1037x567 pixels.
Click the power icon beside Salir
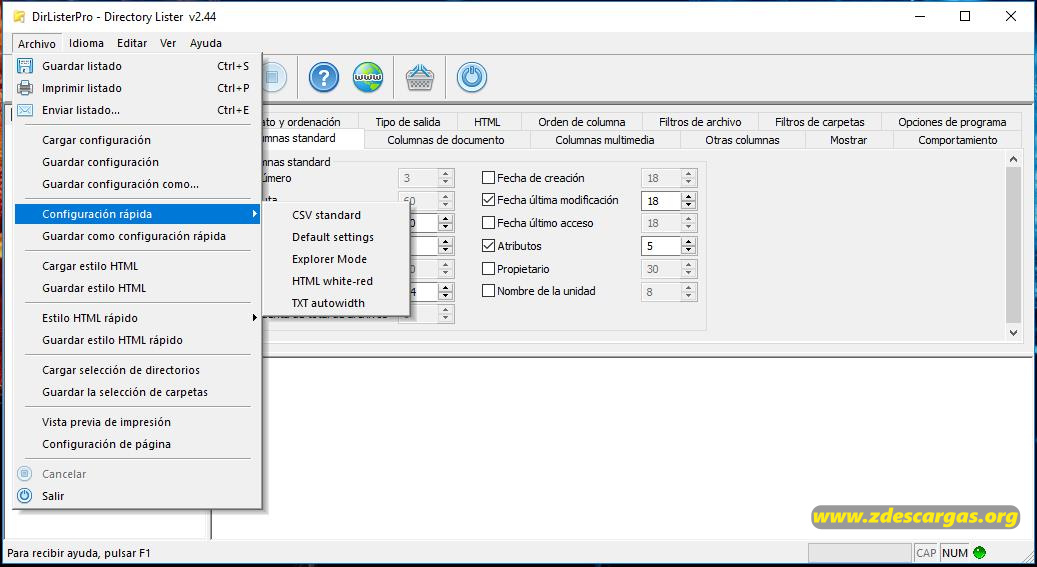(24, 496)
